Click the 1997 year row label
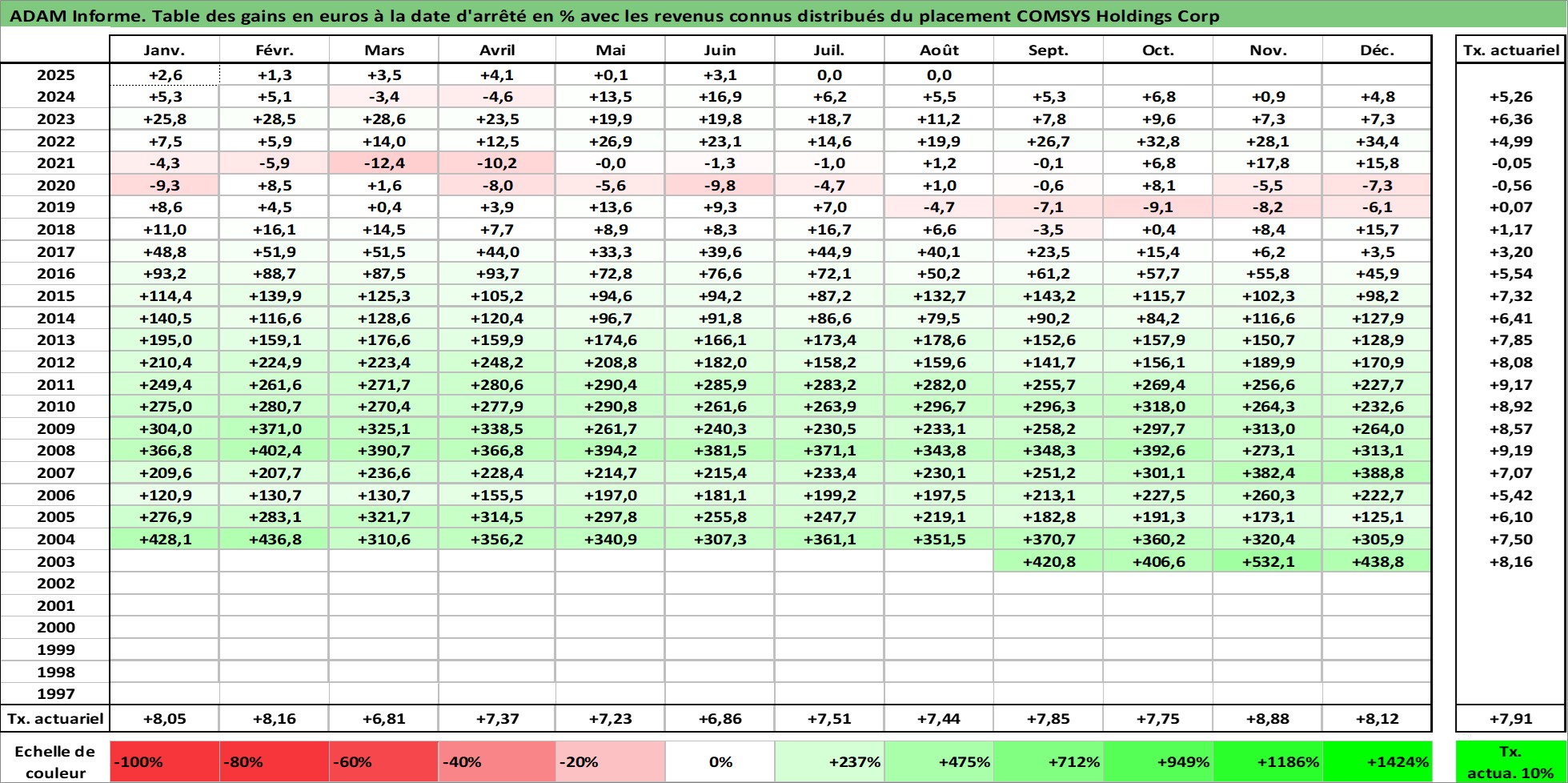Screen dimensions: 1568x783 tap(55, 693)
